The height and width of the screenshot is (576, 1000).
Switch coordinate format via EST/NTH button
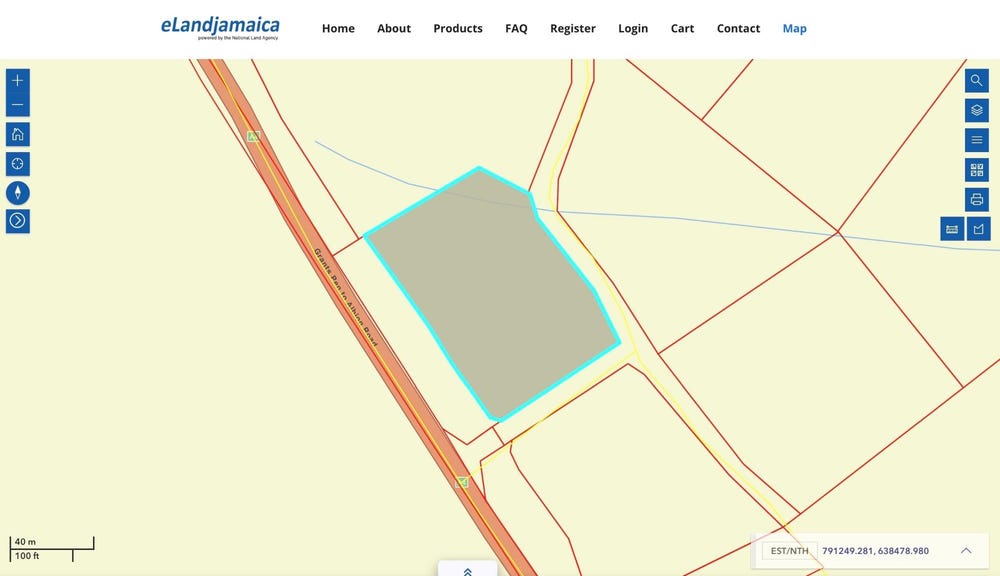point(789,551)
